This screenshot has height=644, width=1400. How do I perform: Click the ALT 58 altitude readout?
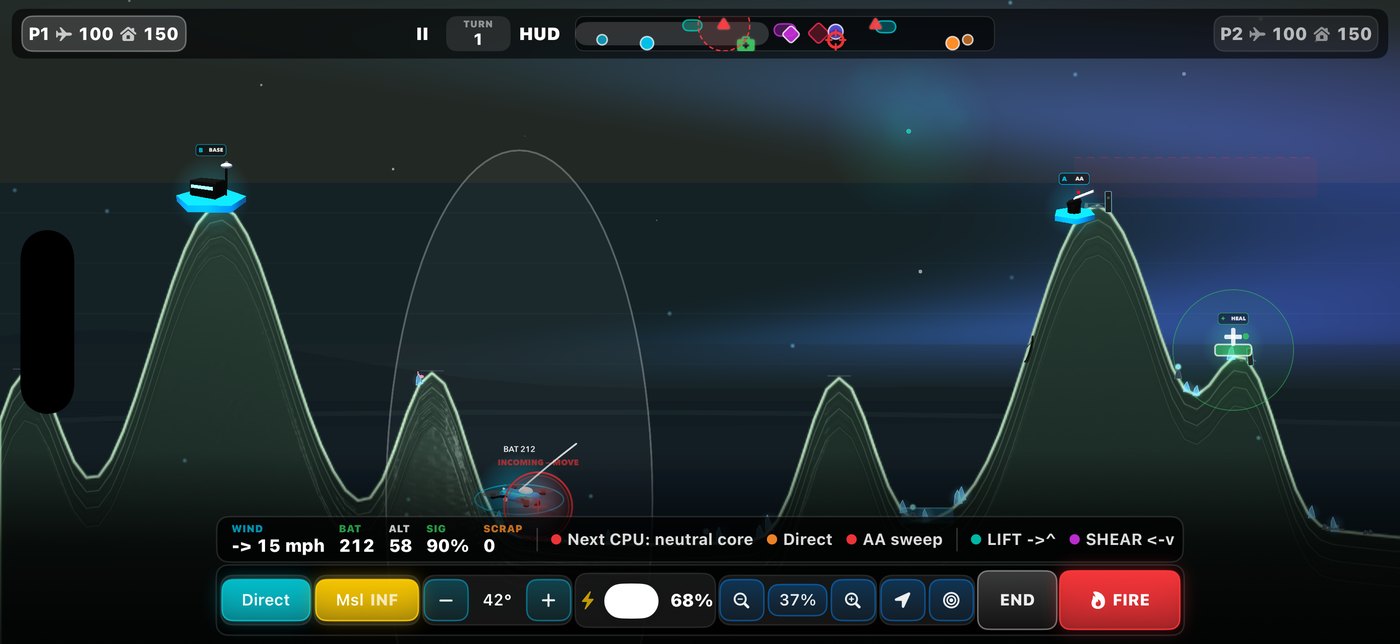[x=400, y=540]
